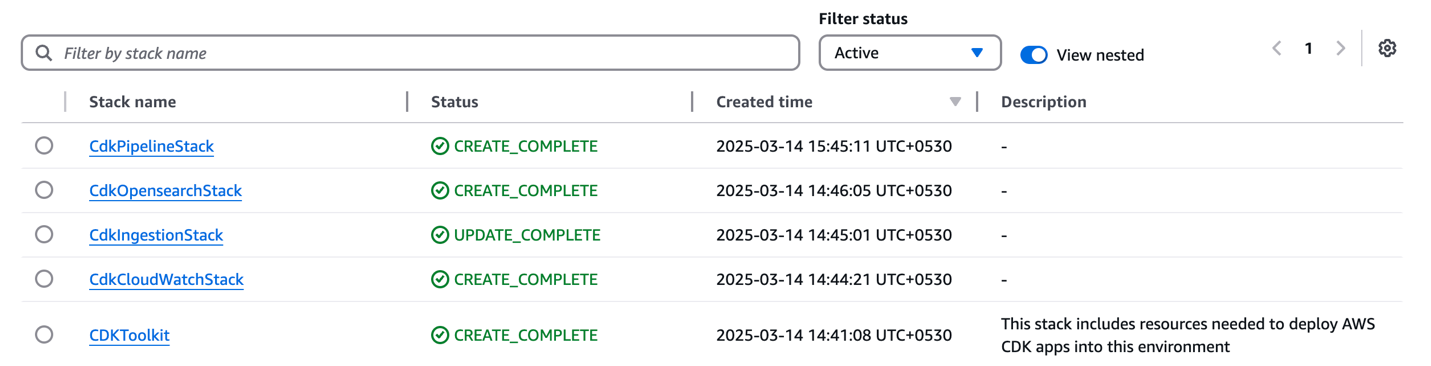The image size is (1431, 366).
Task: Open the table preferences gear icon
Action: pos(1386,48)
